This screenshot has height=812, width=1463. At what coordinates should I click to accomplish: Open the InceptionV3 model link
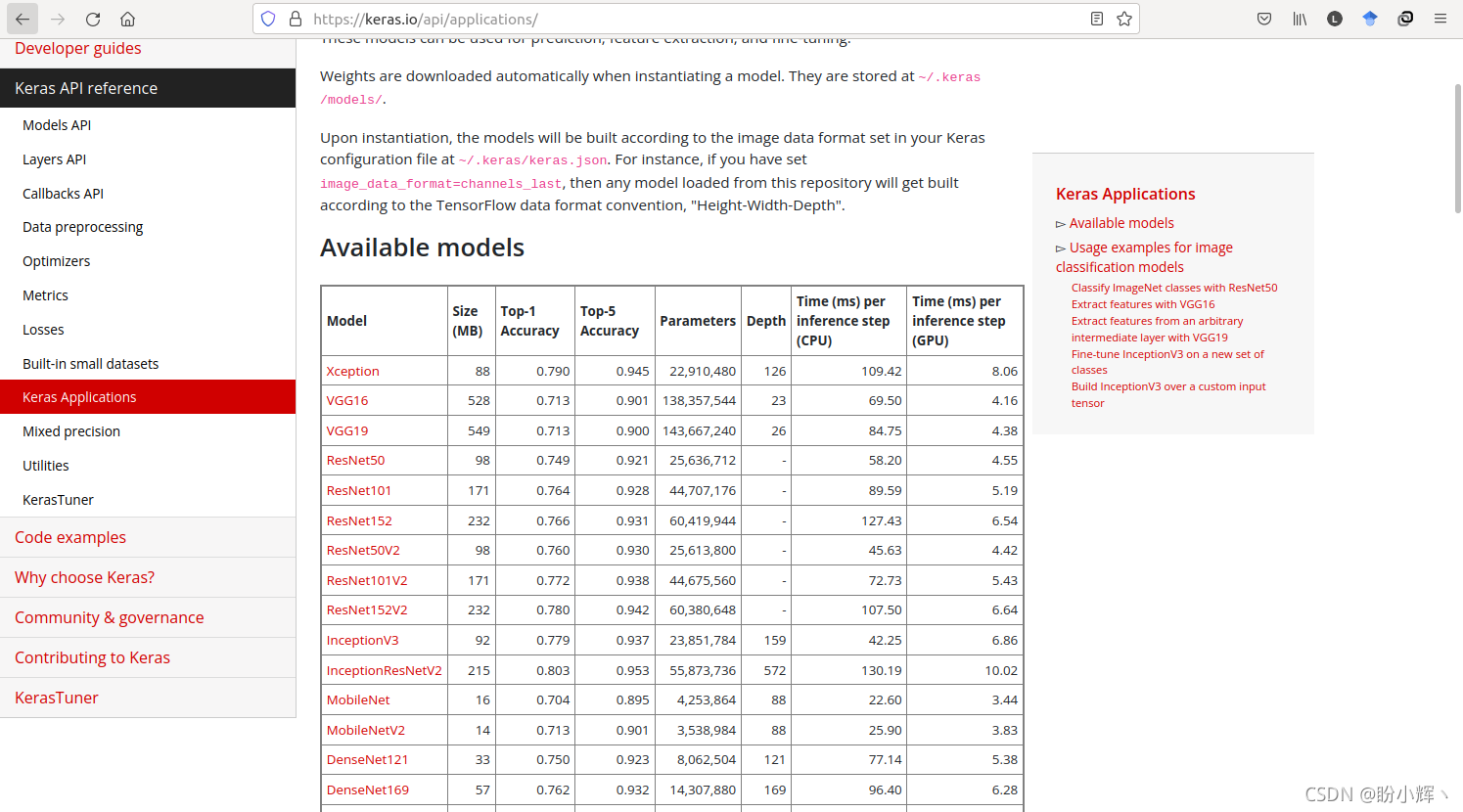pos(362,640)
